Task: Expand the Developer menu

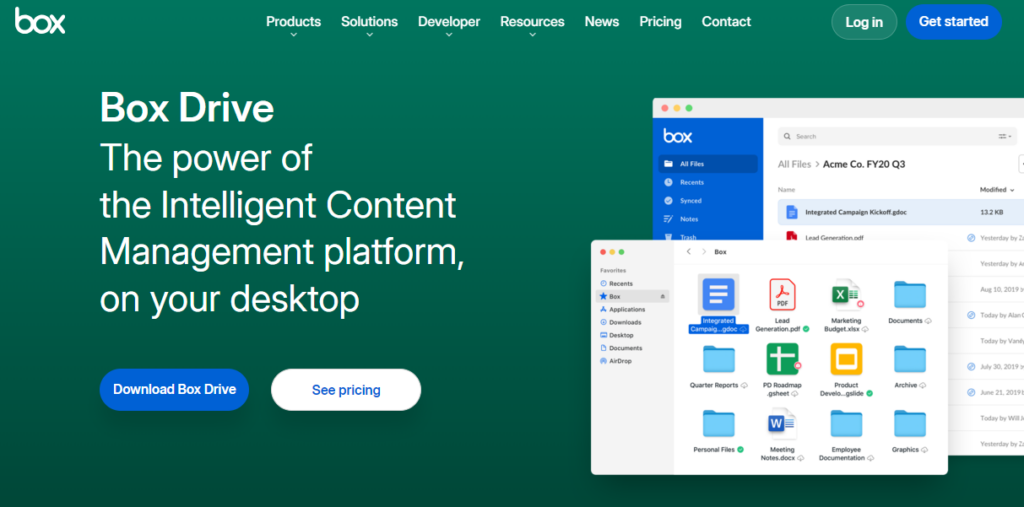Action: (449, 22)
